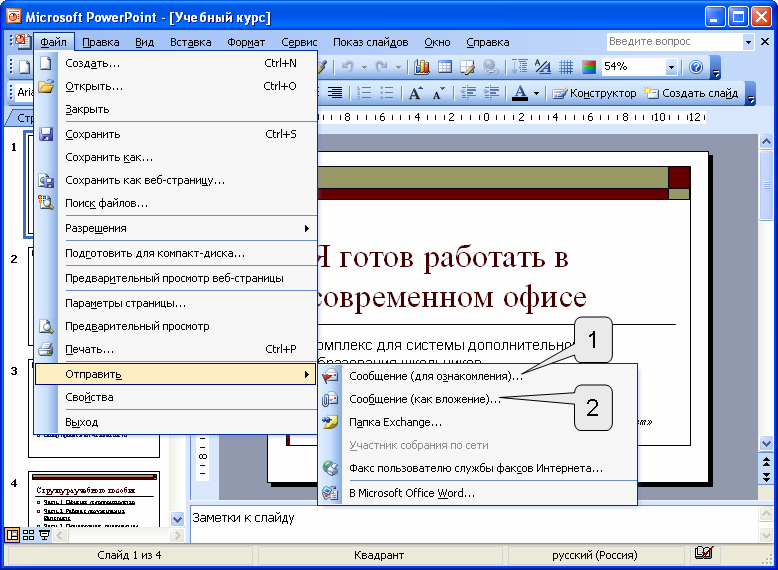Open the Undo history dropdown arrow
The height and width of the screenshot is (570, 778).
(x=364, y=67)
